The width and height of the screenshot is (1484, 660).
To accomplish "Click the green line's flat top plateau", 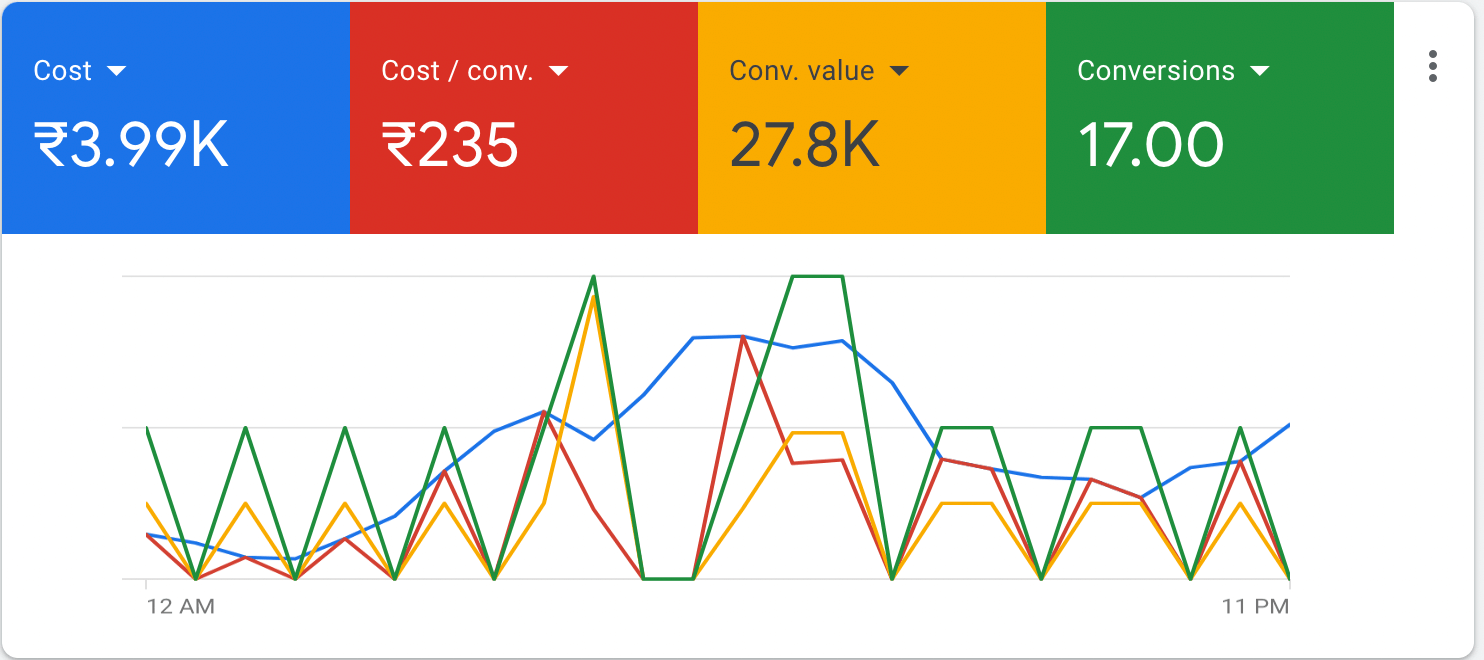I will (x=817, y=276).
